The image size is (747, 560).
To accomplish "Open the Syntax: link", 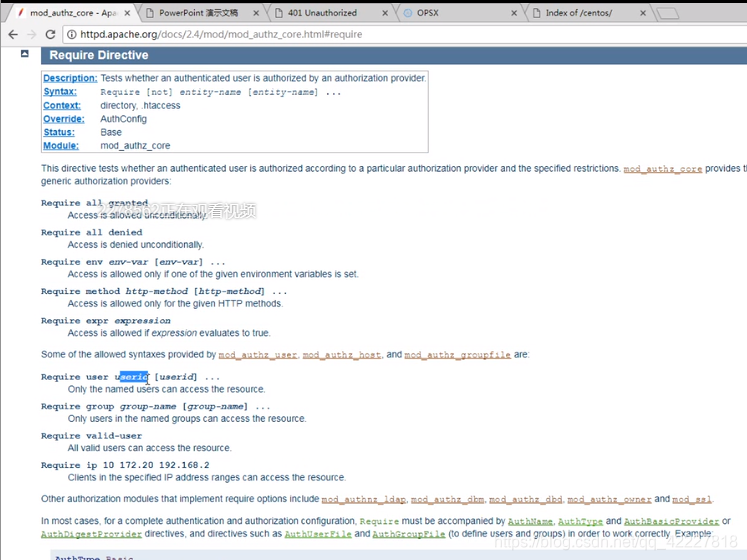I will (60, 92).
